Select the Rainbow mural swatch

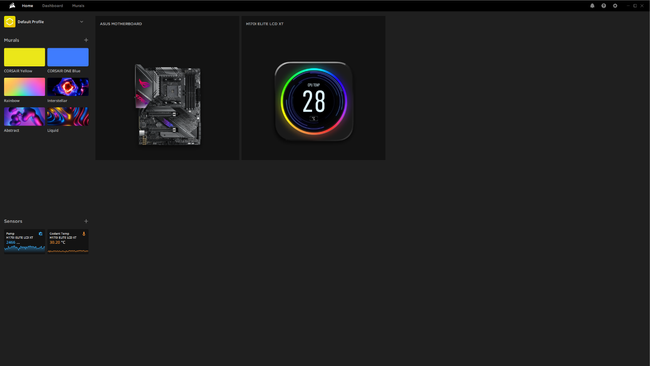pyautogui.click(x=24, y=87)
